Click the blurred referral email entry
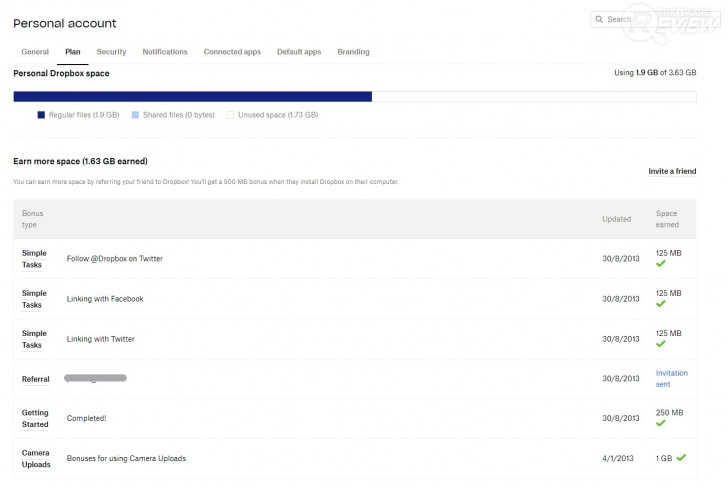Image resolution: width=728 pixels, height=488 pixels. 95,378
